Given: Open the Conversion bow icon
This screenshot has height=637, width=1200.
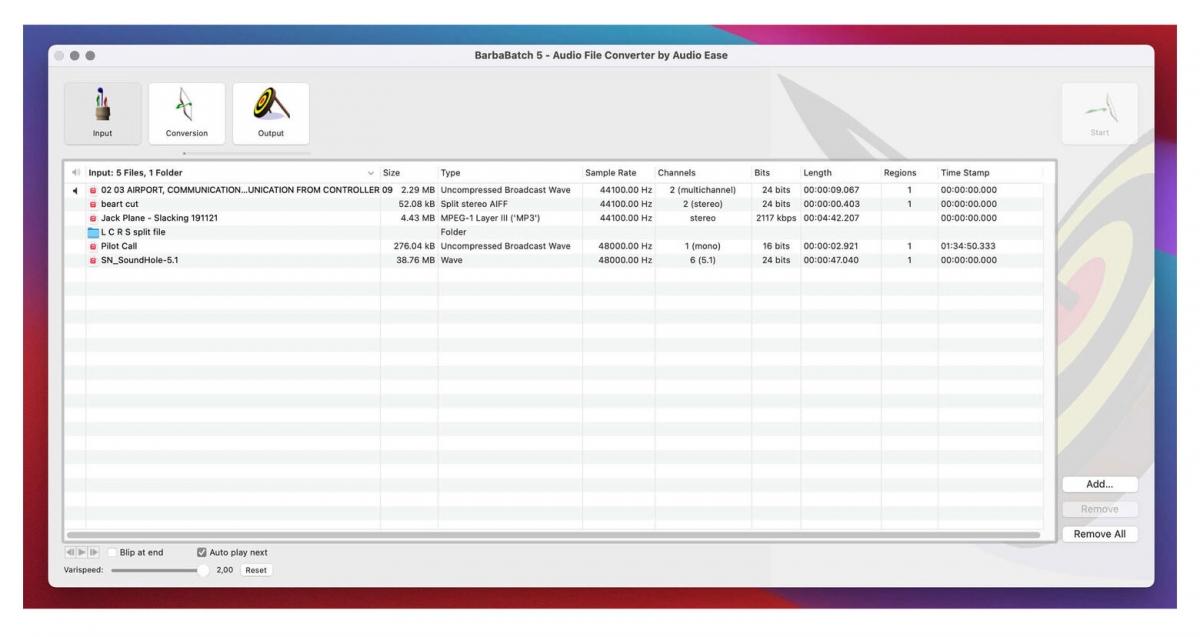Looking at the screenshot, I should tap(187, 113).
